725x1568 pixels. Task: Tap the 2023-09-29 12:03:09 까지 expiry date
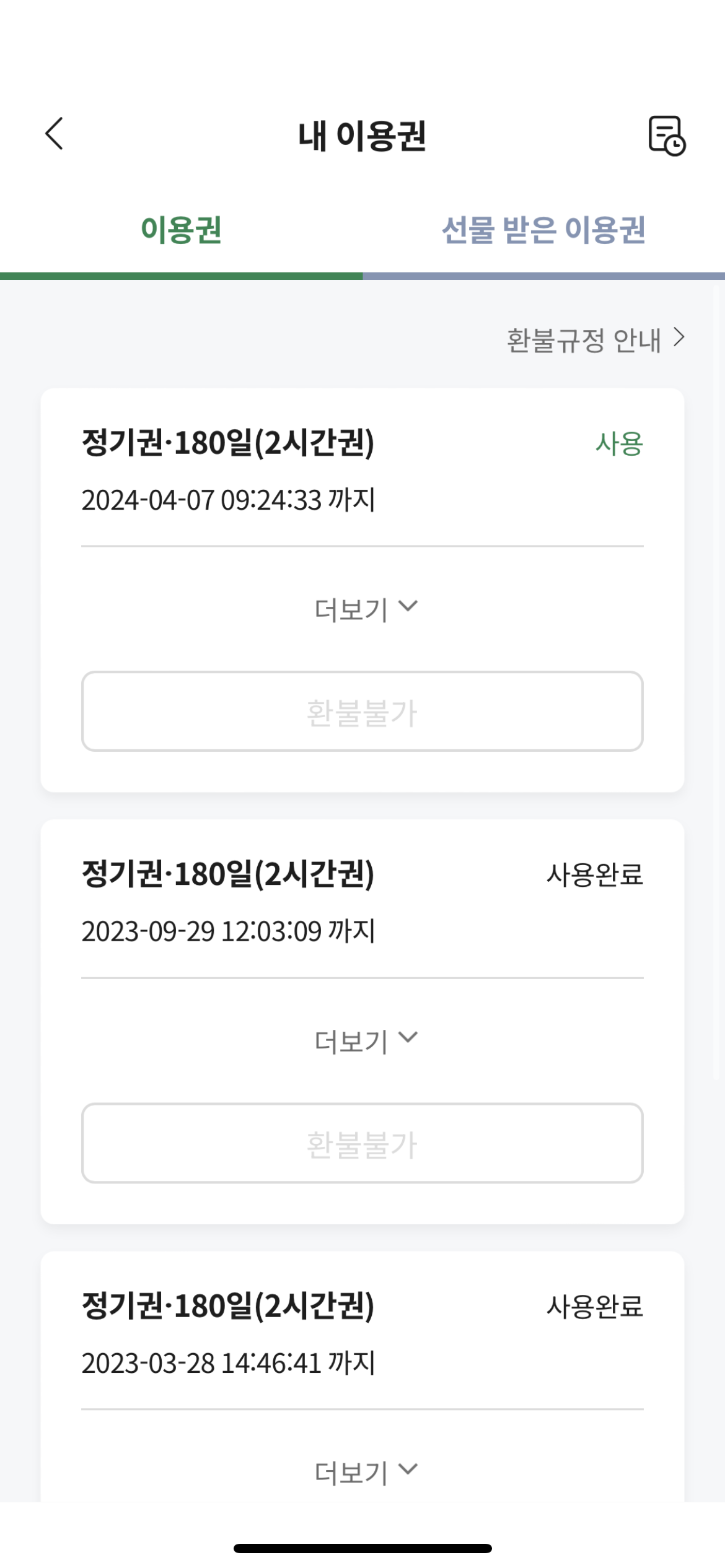(228, 931)
